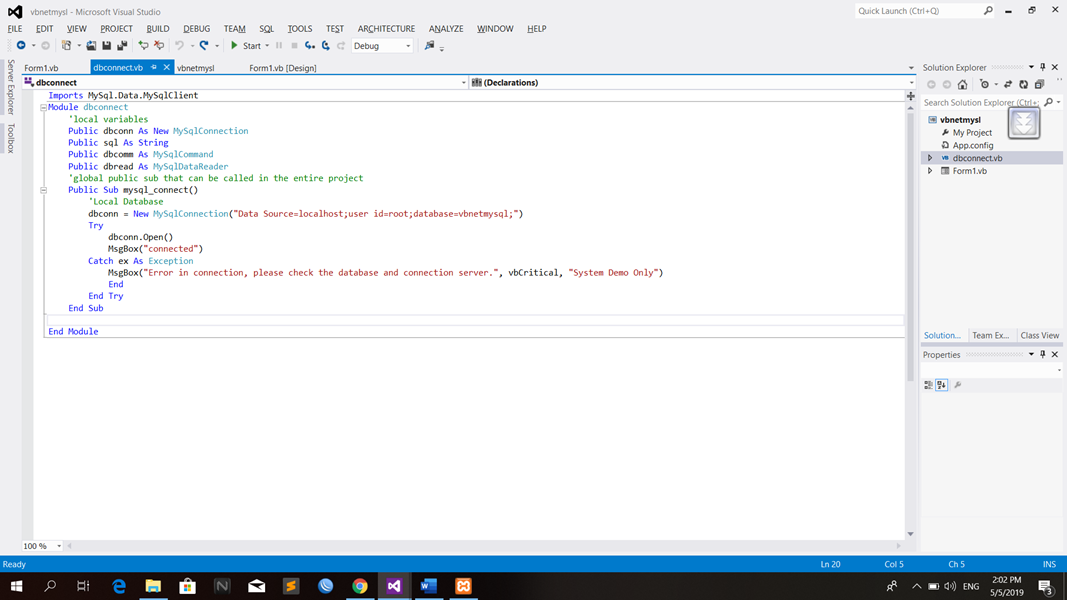This screenshot has width=1067, height=600.
Task: Click the Sync with Active Document icon
Action: (x=1008, y=84)
